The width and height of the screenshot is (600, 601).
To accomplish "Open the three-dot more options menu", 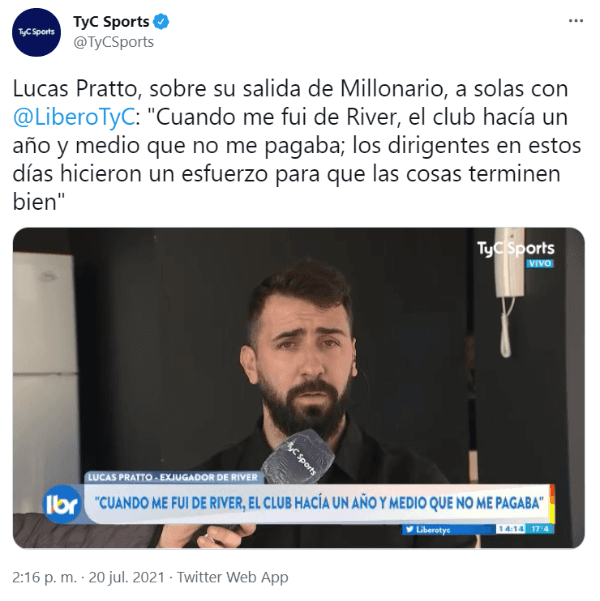I will (576, 21).
